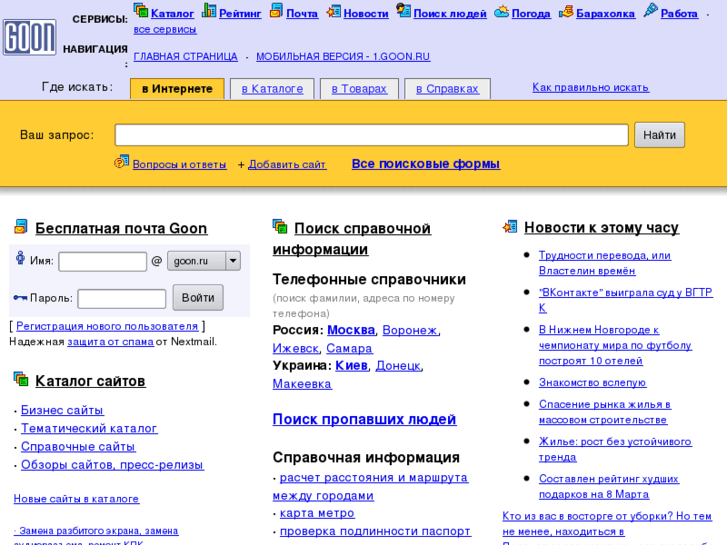Select Киев phone directory link
Screen dimensions: 727x545
[x=351, y=365]
